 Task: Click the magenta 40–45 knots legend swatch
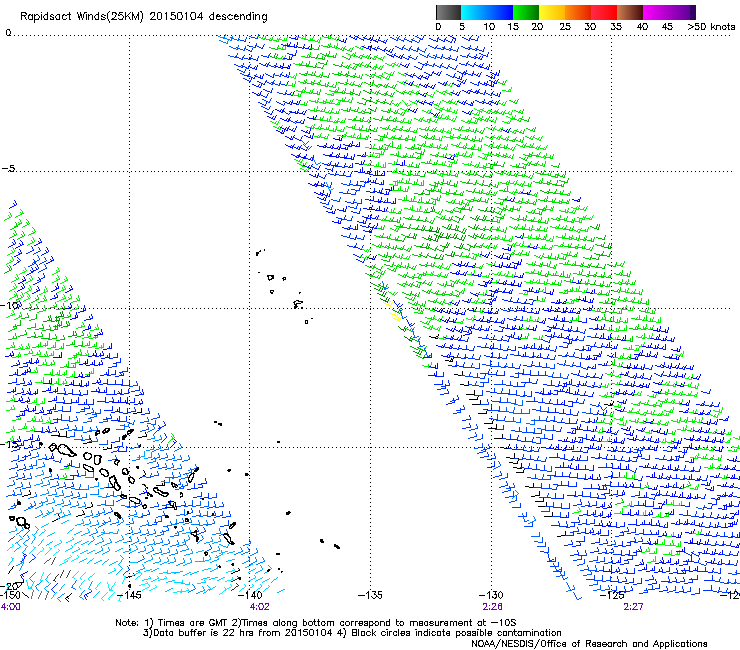[656, 12]
